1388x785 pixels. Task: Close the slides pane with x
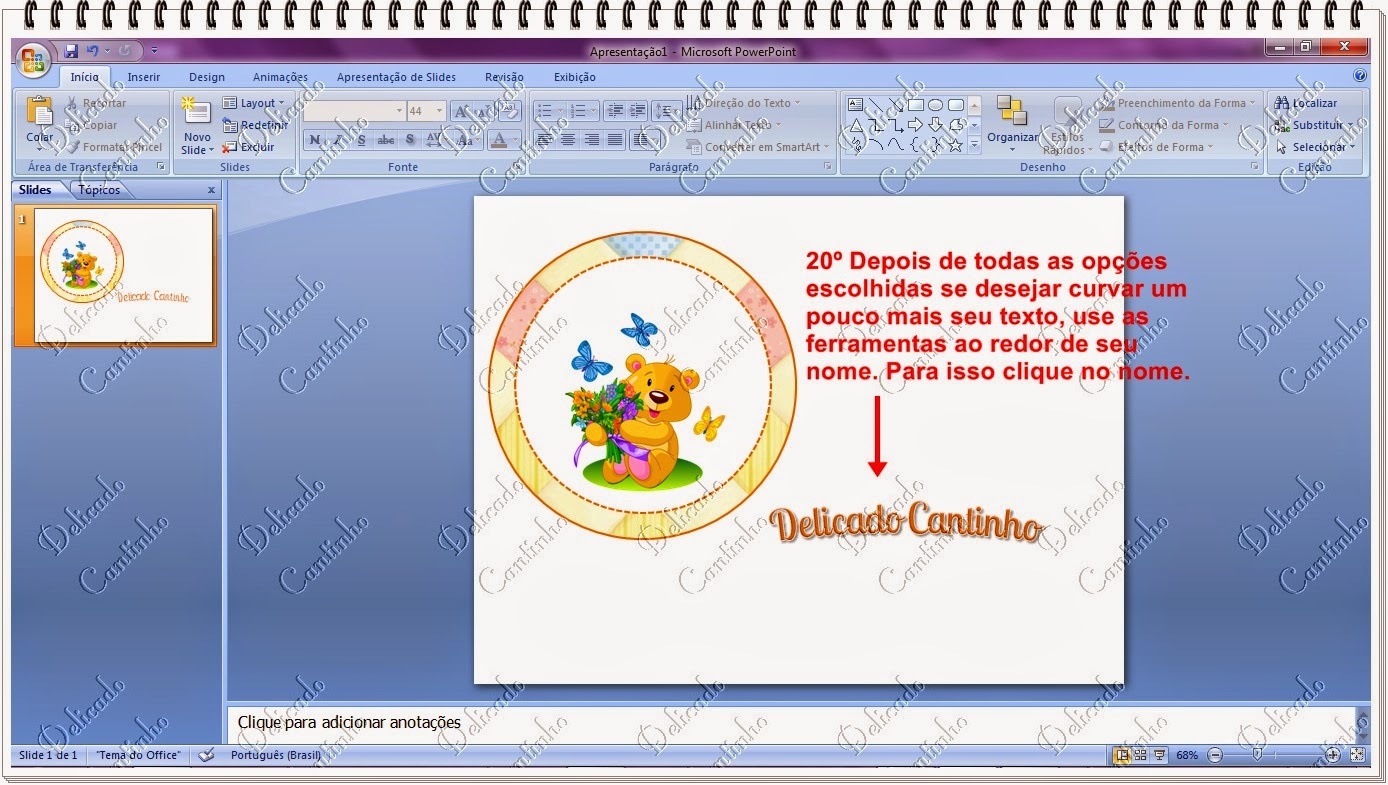pyautogui.click(x=211, y=190)
